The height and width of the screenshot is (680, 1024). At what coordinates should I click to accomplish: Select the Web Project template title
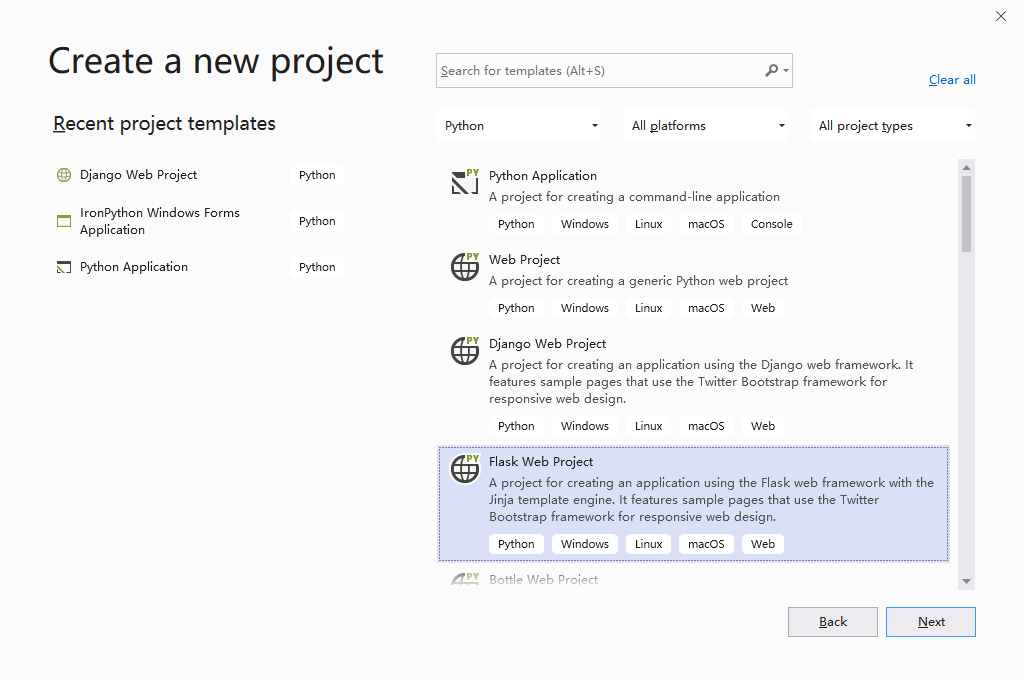524,259
